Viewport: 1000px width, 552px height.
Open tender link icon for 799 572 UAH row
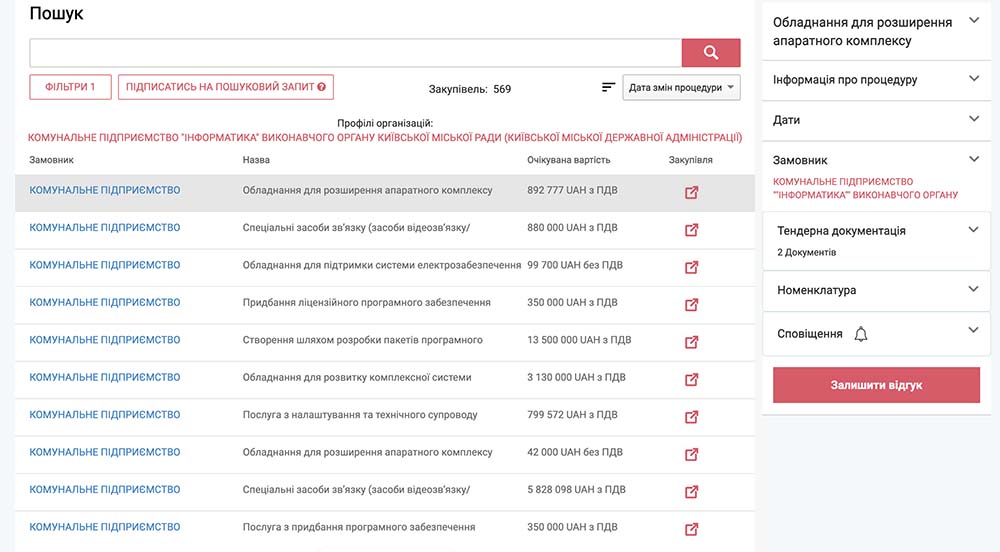point(691,417)
